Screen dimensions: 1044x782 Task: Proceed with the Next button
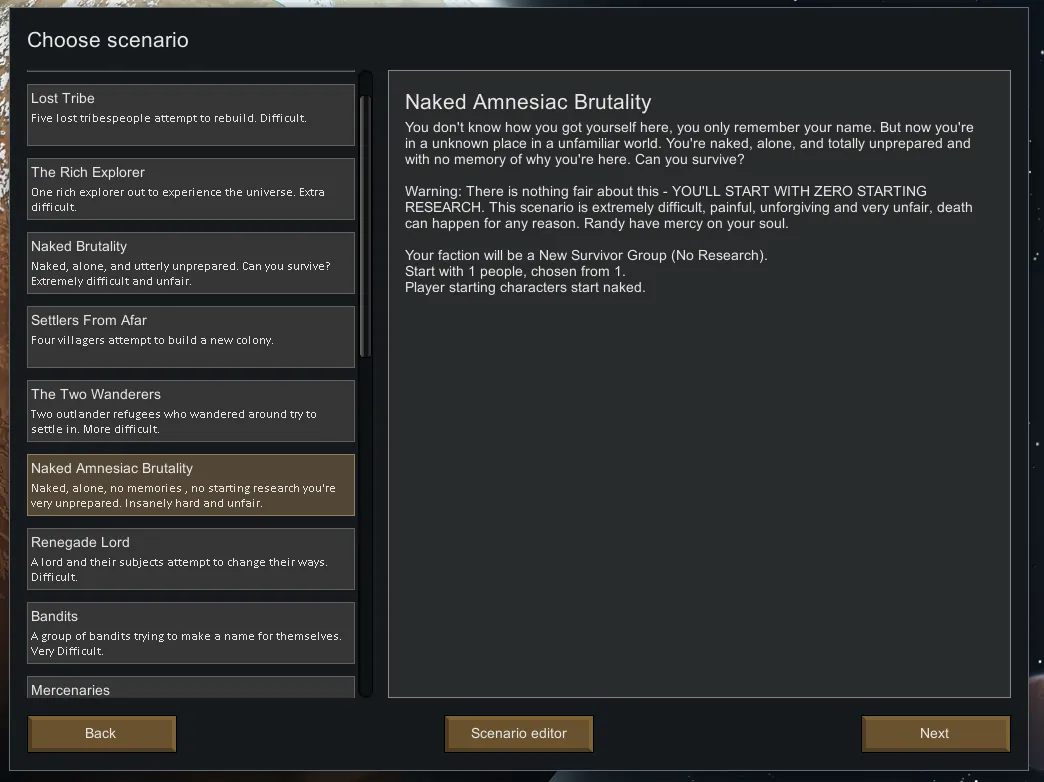click(x=935, y=733)
